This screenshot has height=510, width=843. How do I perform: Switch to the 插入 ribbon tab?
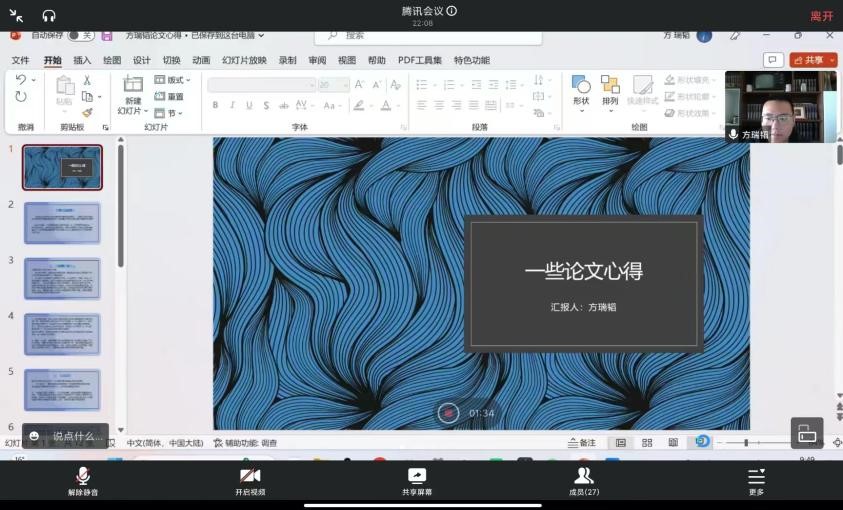point(82,60)
